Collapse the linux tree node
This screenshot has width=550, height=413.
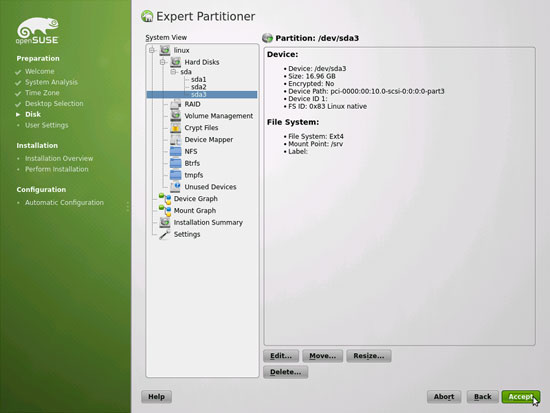point(152,50)
